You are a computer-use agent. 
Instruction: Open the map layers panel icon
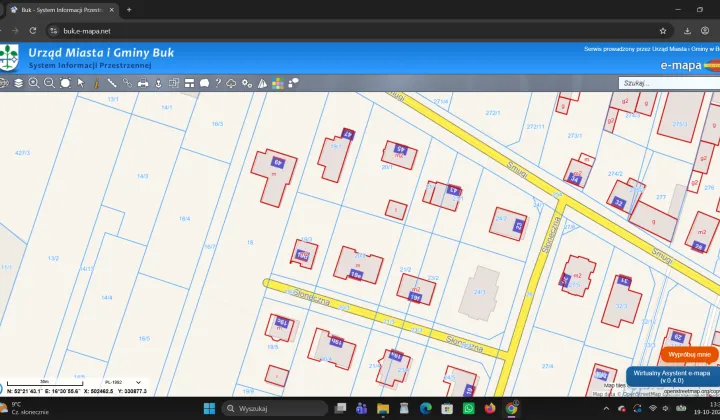(18, 83)
